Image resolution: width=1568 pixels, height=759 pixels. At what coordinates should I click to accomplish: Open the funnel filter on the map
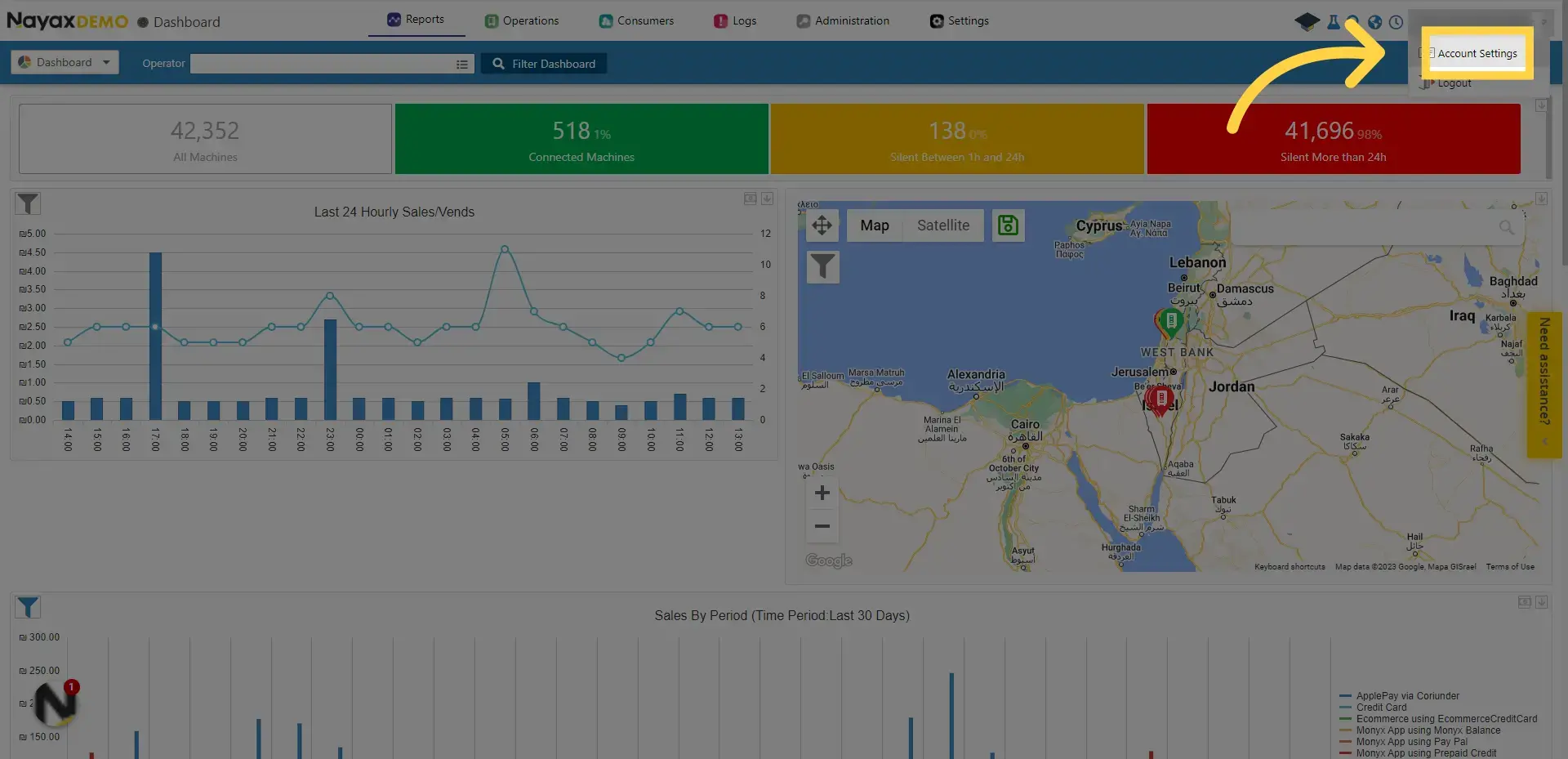[823, 266]
